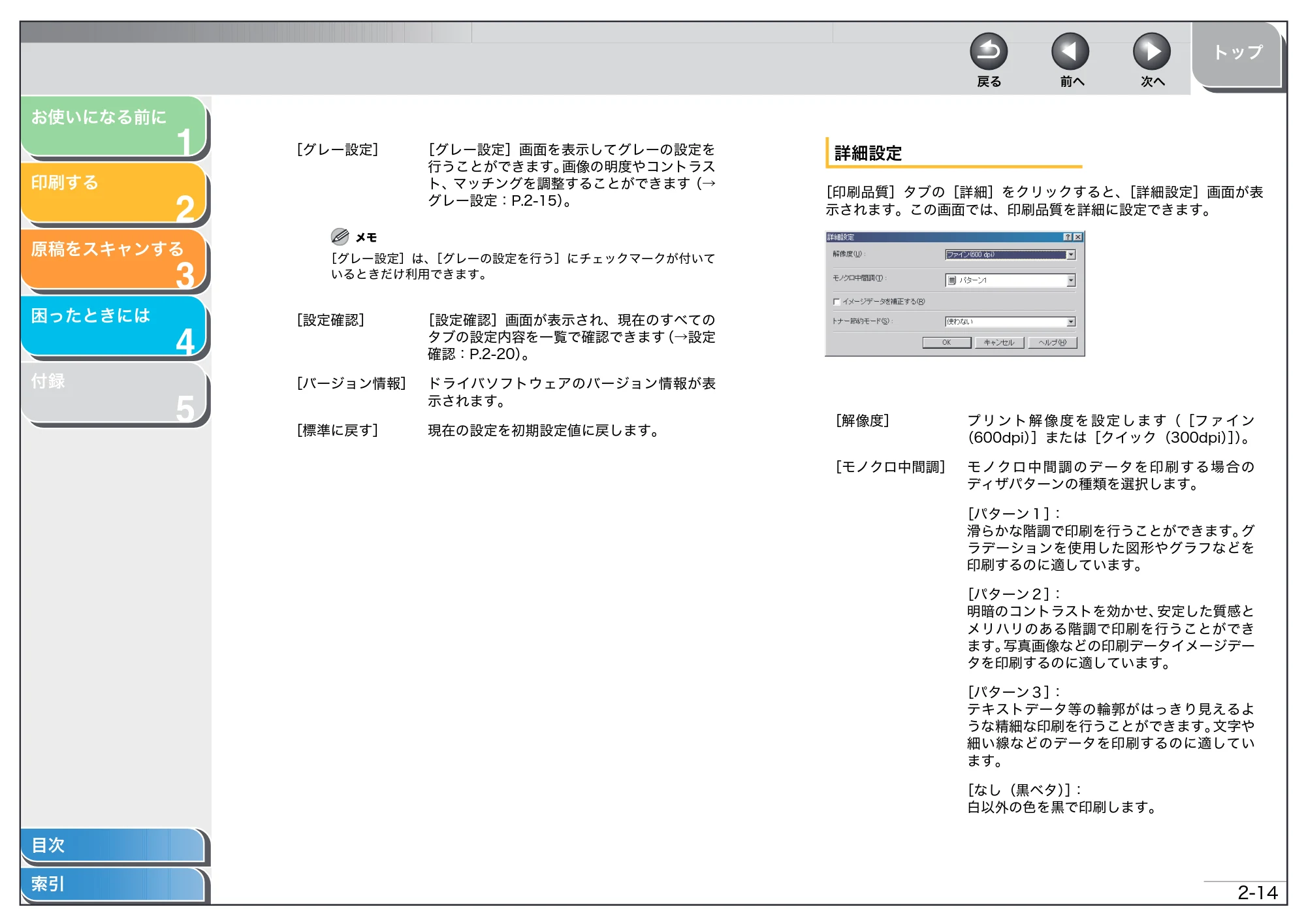The image size is (1306, 924).
Task: Click the パターン1 pattern icon in combo box
Action: click(952, 280)
